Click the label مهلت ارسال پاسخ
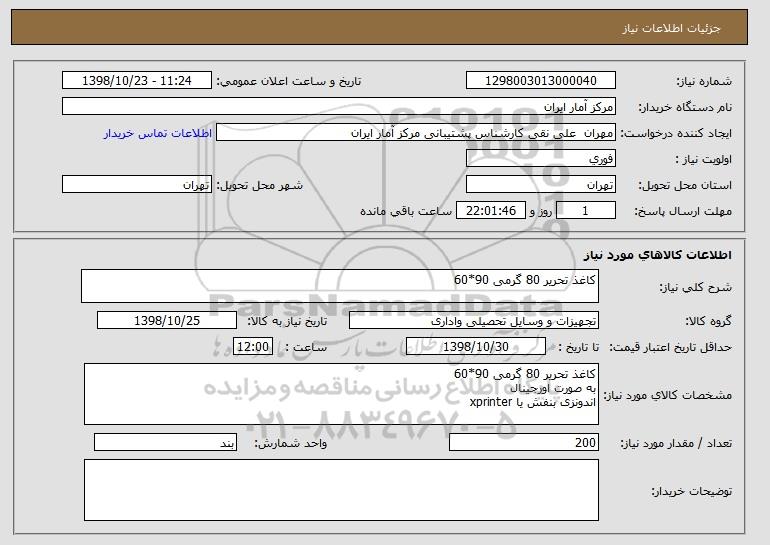The height and width of the screenshot is (545, 770). (683, 212)
